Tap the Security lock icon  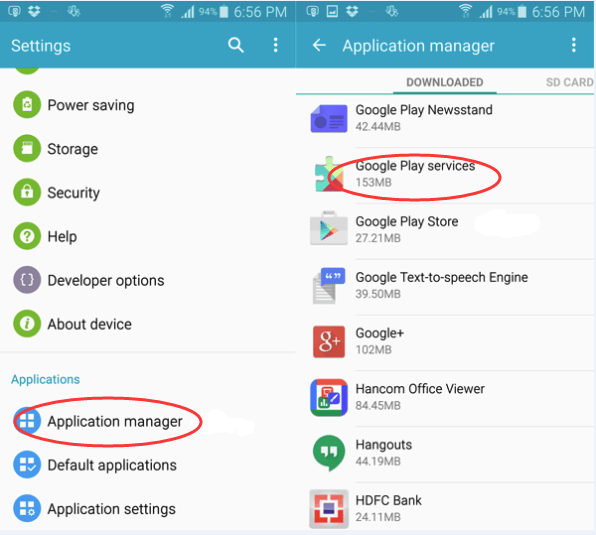coord(27,192)
